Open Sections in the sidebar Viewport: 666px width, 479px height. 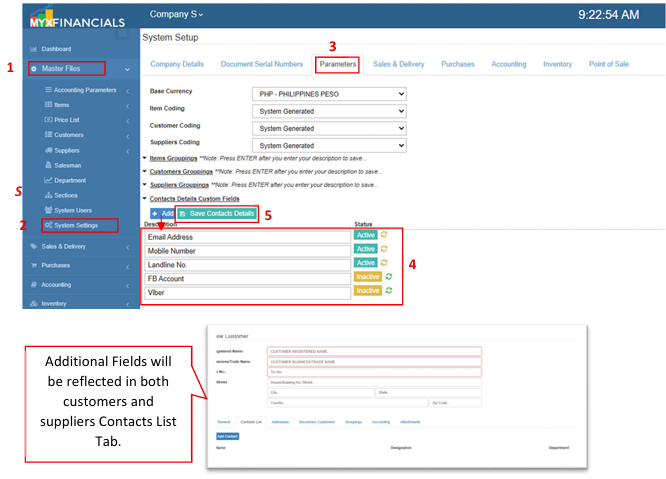(x=66, y=195)
